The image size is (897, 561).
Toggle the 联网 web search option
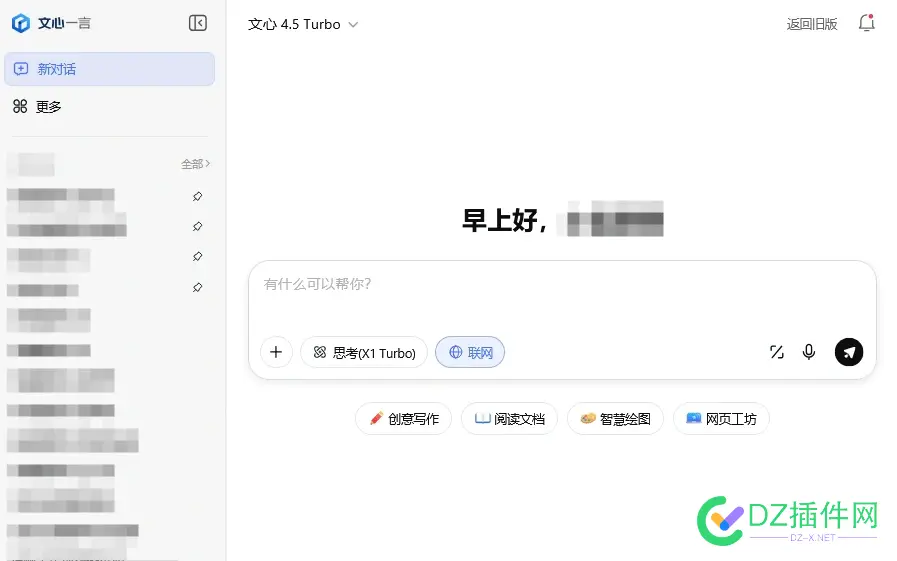coord(470,352)
